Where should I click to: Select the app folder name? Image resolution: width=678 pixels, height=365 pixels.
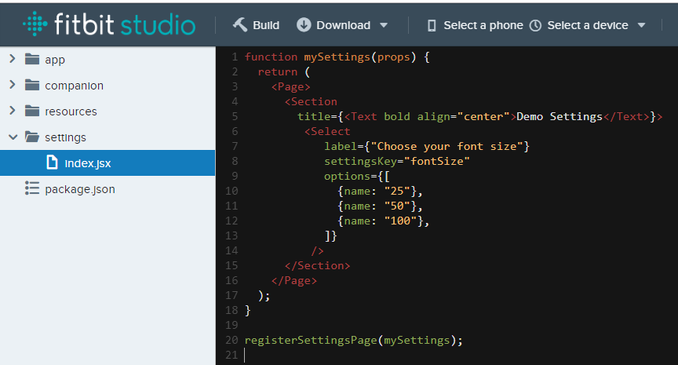coord(55,60)
